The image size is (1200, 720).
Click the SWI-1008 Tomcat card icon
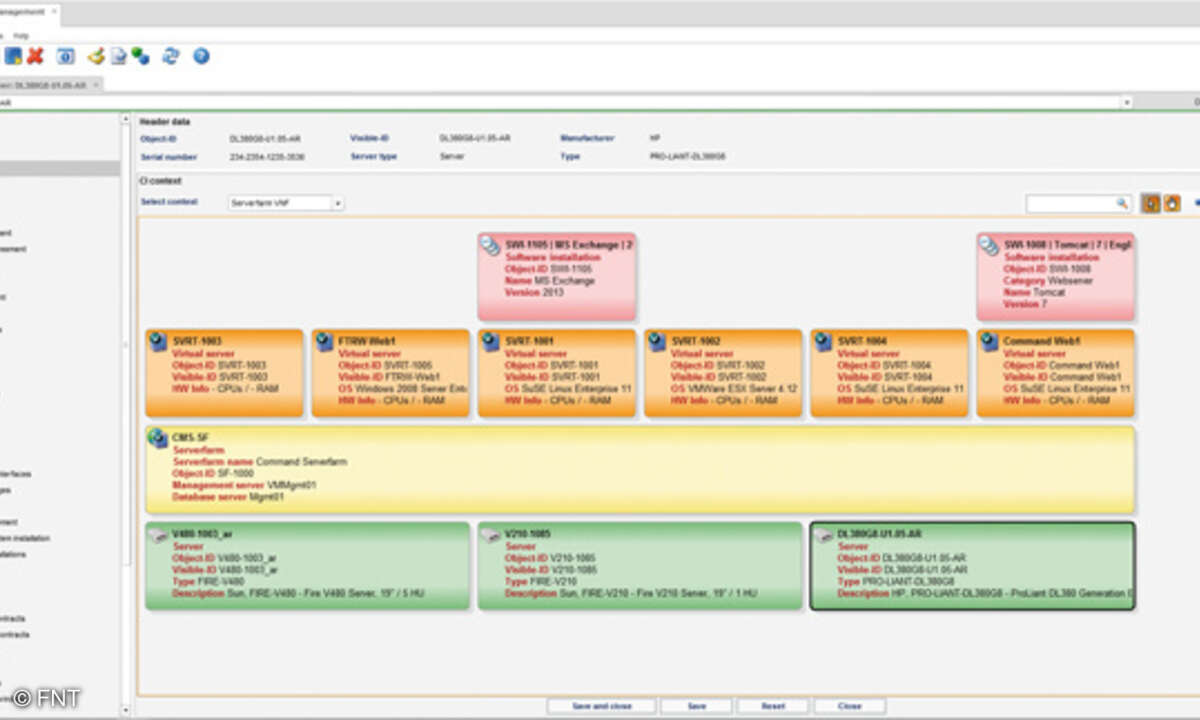click(989, 246)
